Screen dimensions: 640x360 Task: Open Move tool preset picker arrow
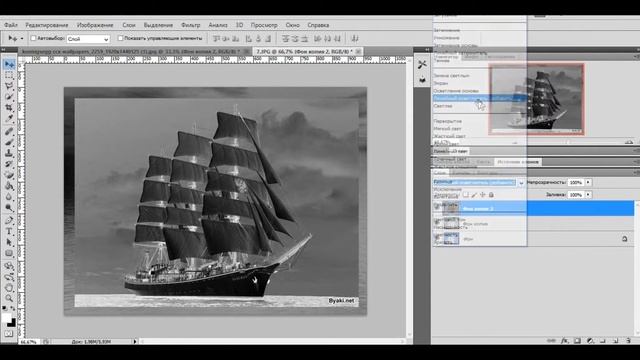(x=22, y=39)
